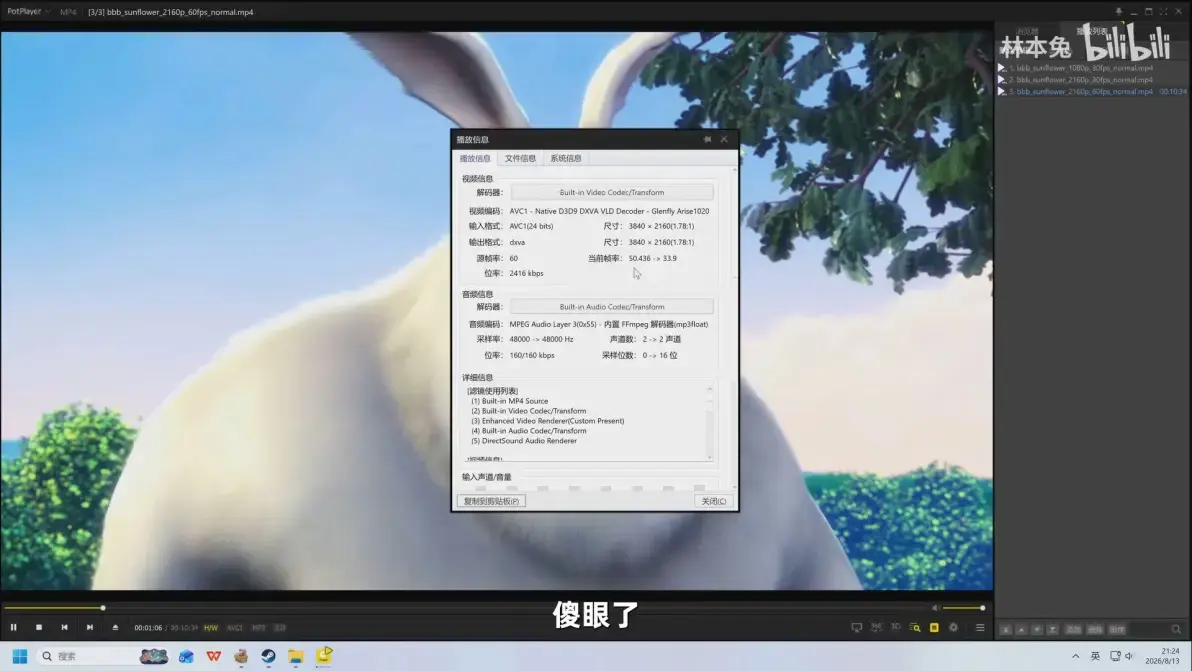Click the playlist 删除 button
This screenshot has width=1192, height=671.
tap(1095, 630)
